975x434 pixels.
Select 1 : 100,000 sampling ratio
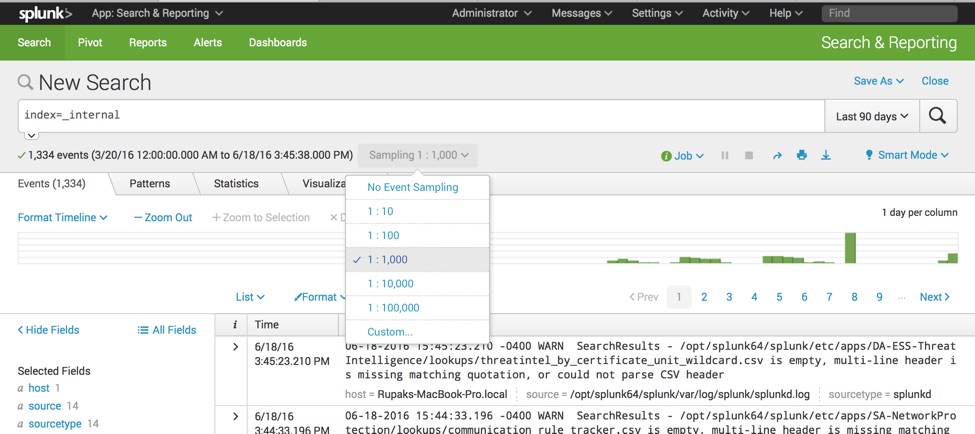point(417,308)
